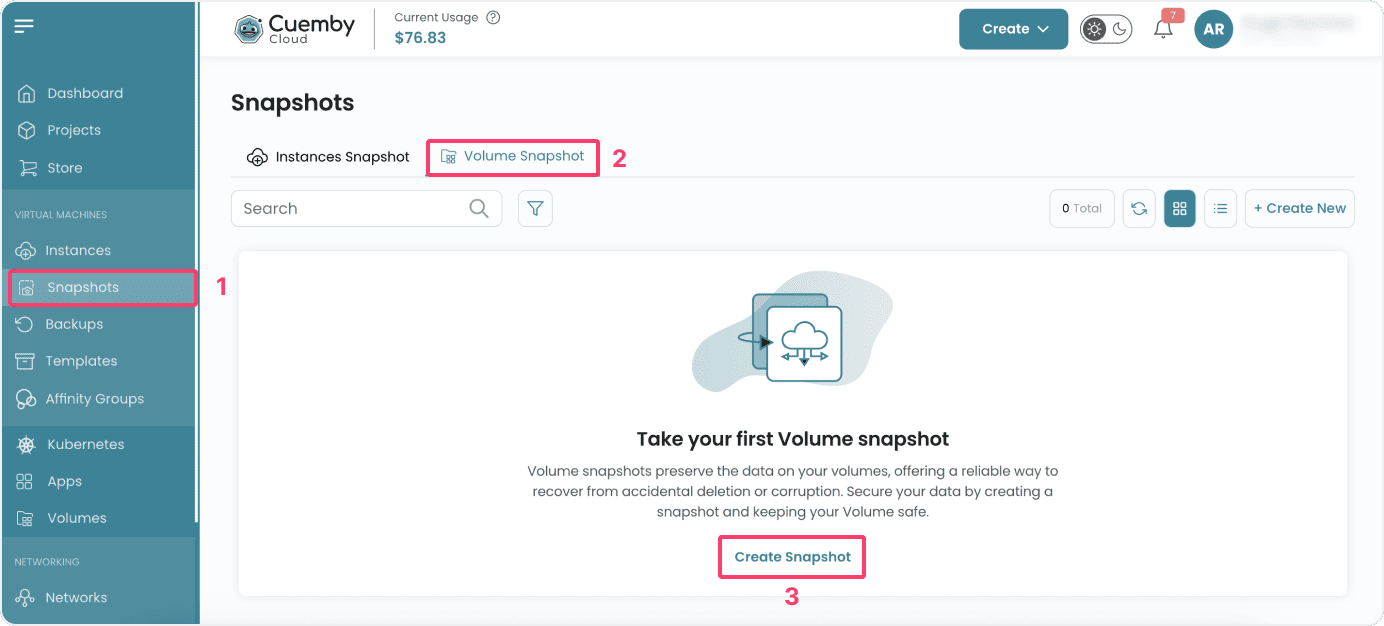The width and height of the screenshot is (1384, 626).
Task: Open the Networks page
Action: pyautogui.click(x=76, y=597)
